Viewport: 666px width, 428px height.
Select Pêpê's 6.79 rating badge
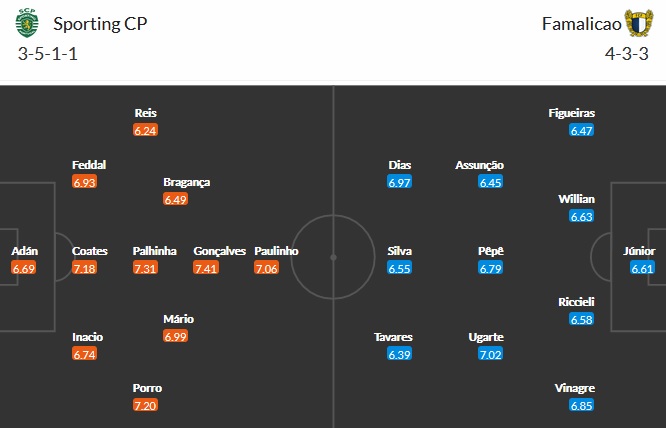[492, 268]
